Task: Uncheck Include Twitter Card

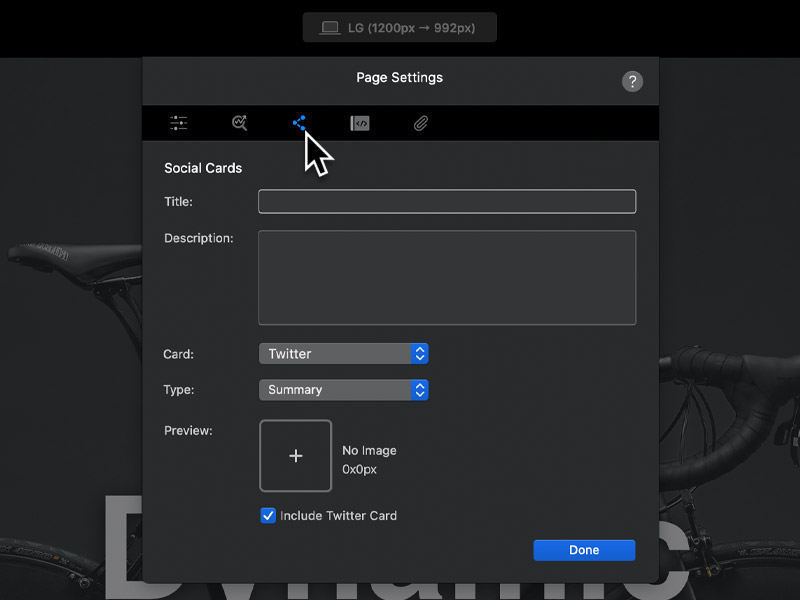Action: tap(268, 515)
